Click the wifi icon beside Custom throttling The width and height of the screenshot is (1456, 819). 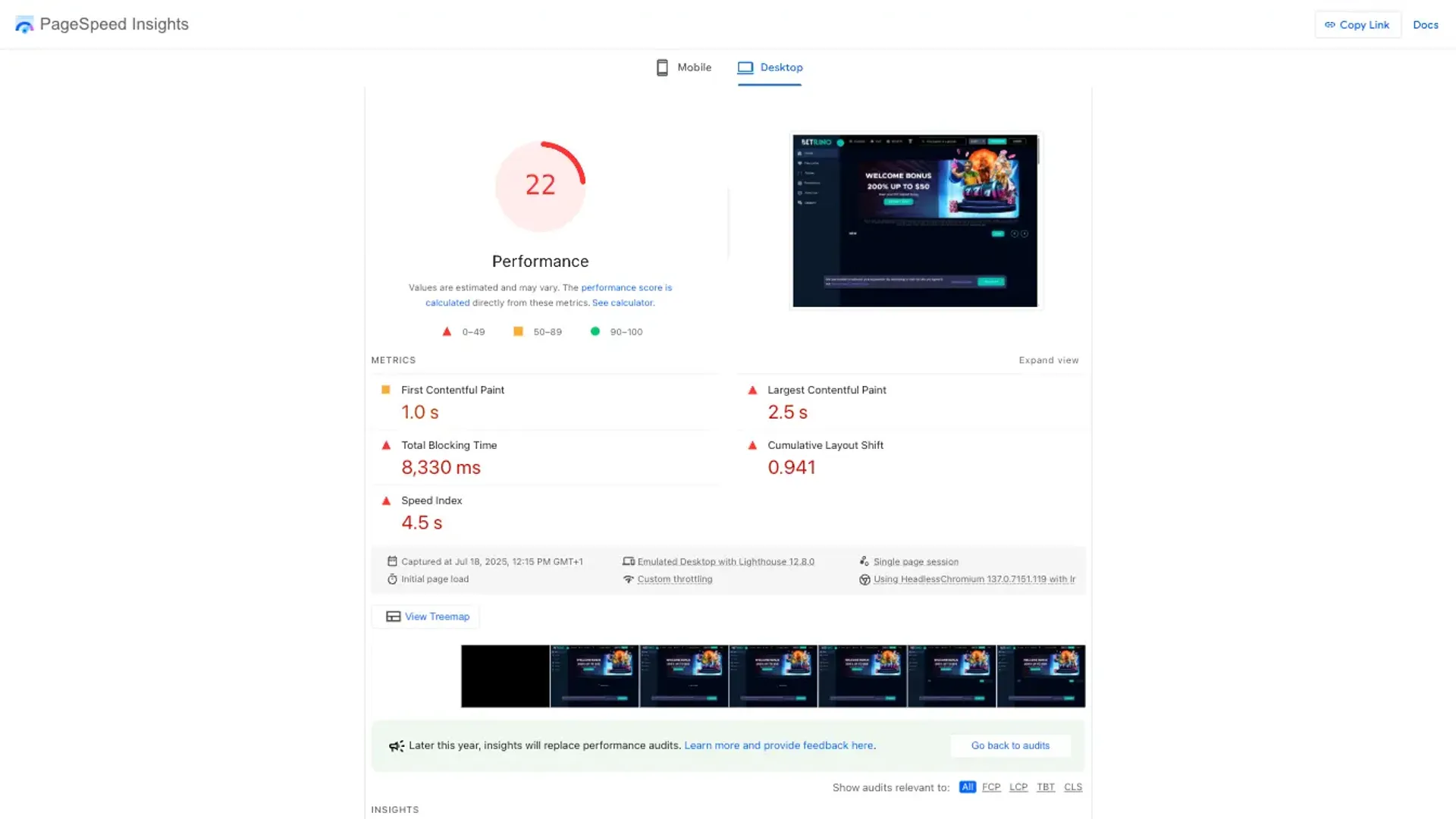tap(628, 579)
